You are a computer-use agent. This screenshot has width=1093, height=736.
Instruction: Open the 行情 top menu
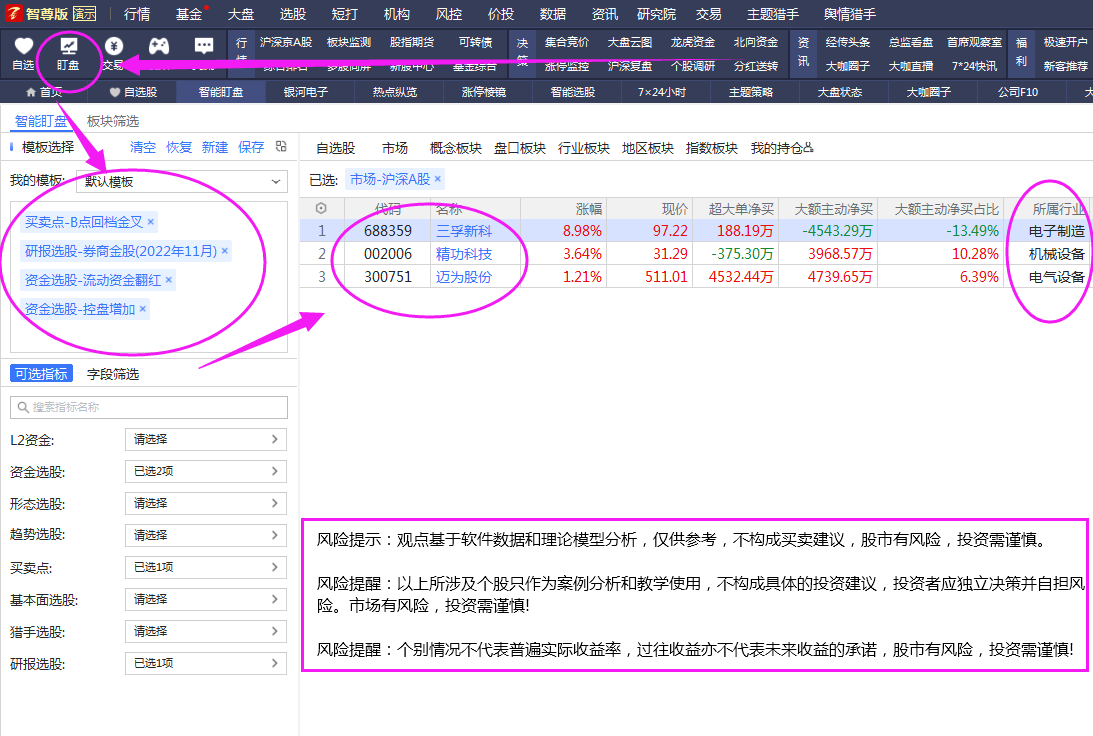[137, 14]
